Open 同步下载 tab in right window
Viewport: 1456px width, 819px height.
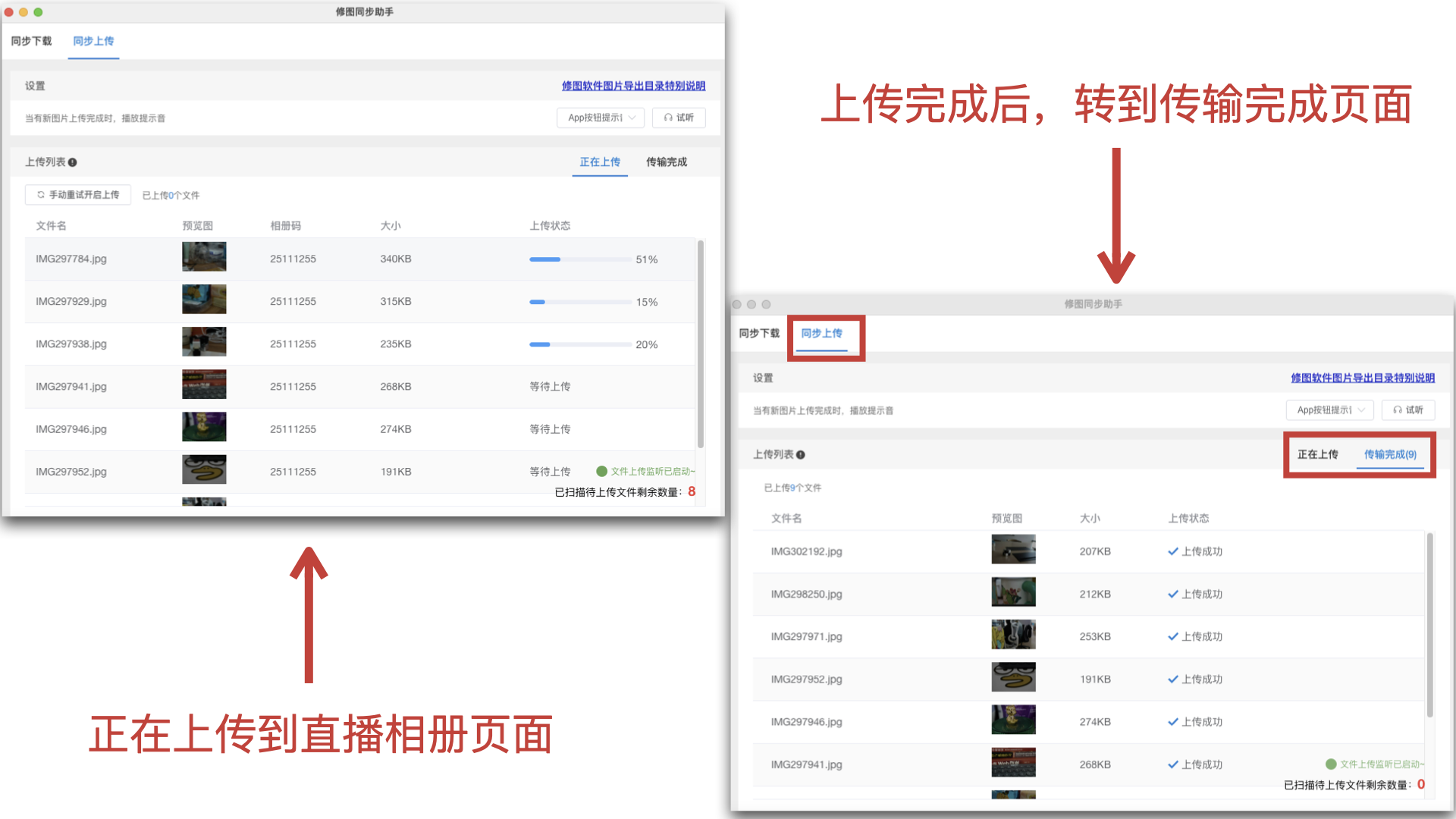759,333
